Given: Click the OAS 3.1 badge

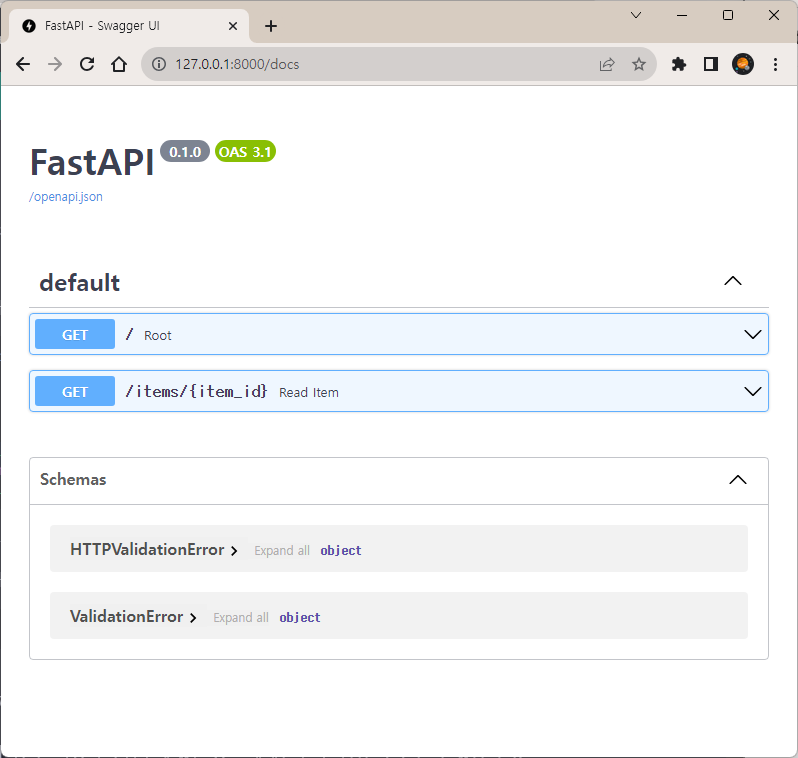Looking at the screenshot, I should [245, 152].
